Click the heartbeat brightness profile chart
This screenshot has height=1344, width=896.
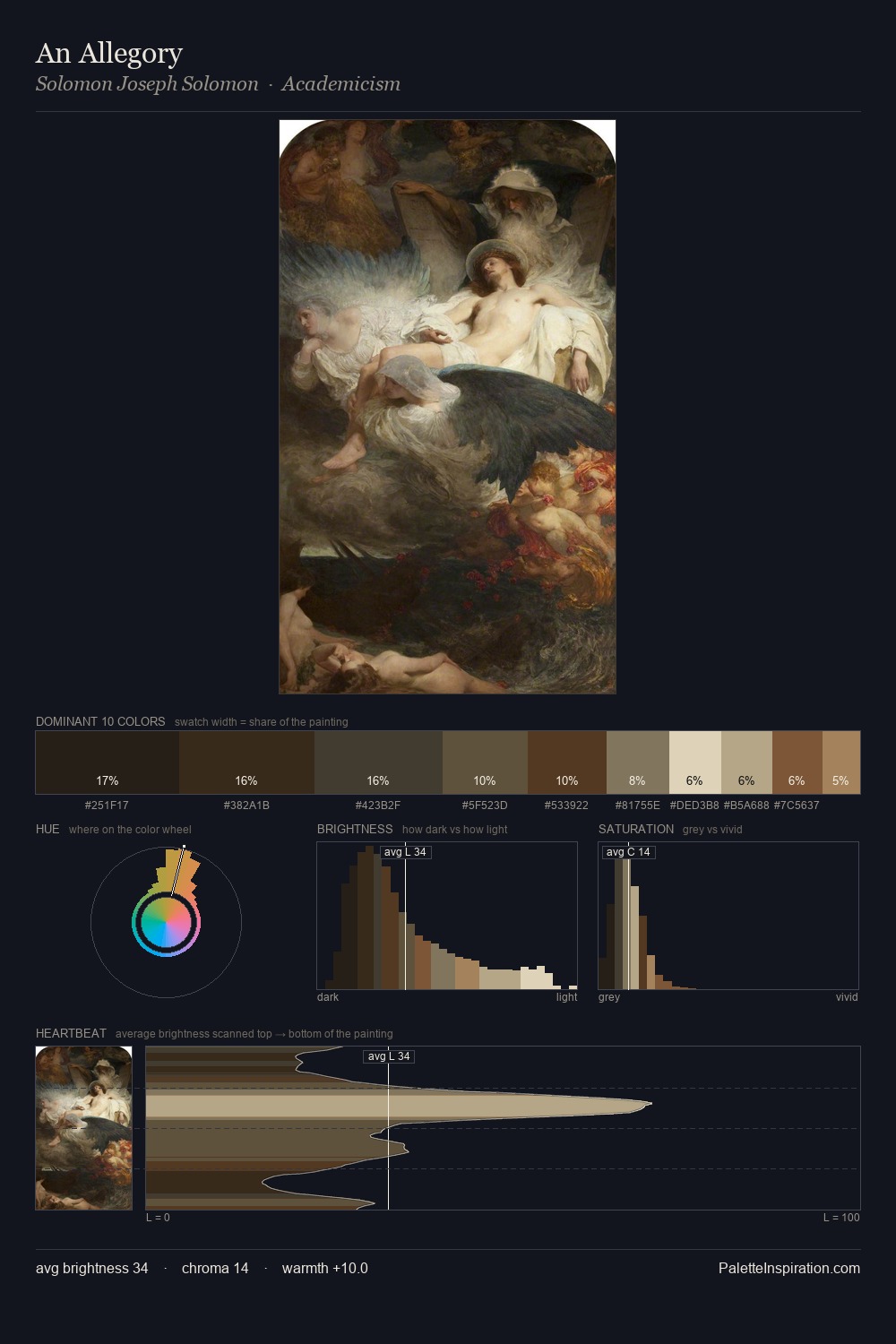pyautogui.click(x=503, y=1128)
